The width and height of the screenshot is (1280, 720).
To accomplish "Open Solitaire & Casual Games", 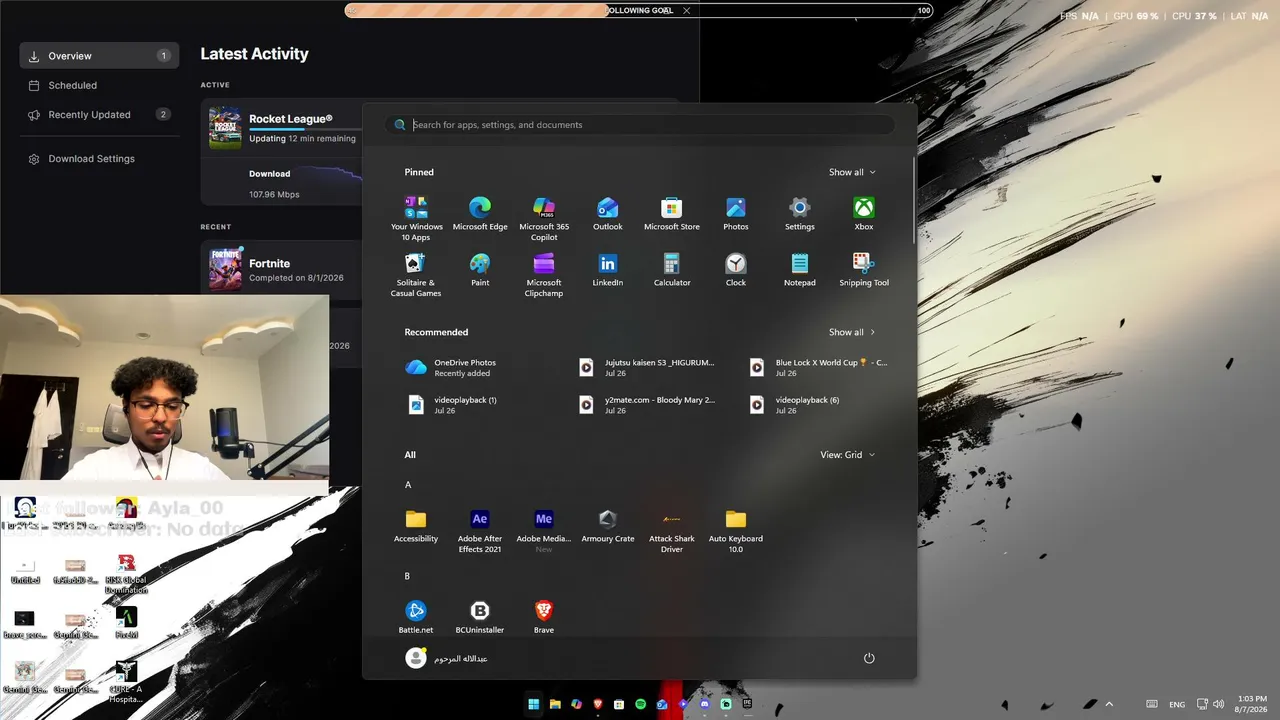I will 416,274.
